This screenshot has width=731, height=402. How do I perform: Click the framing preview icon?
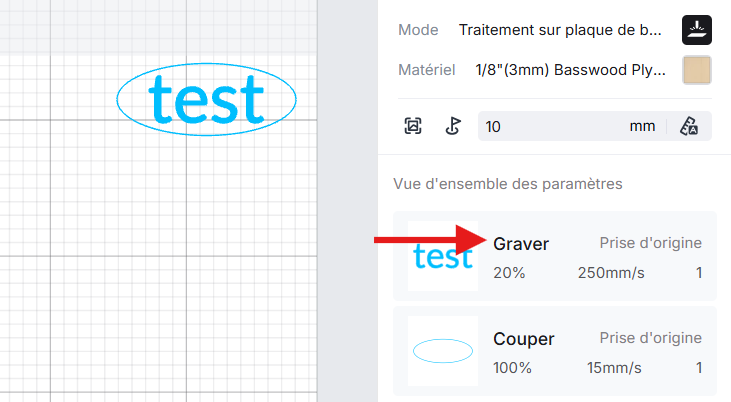(413, 126)
